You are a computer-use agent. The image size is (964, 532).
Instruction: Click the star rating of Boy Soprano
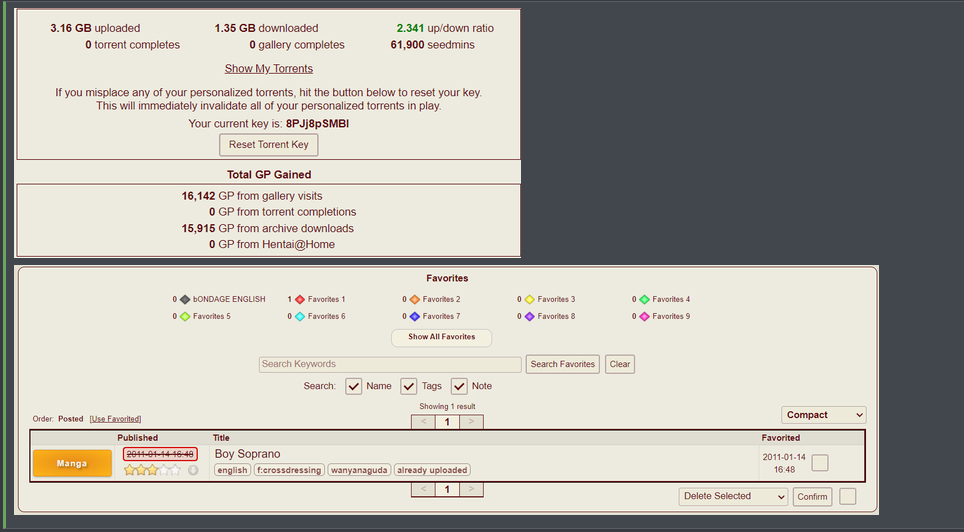tap(152, 470)
